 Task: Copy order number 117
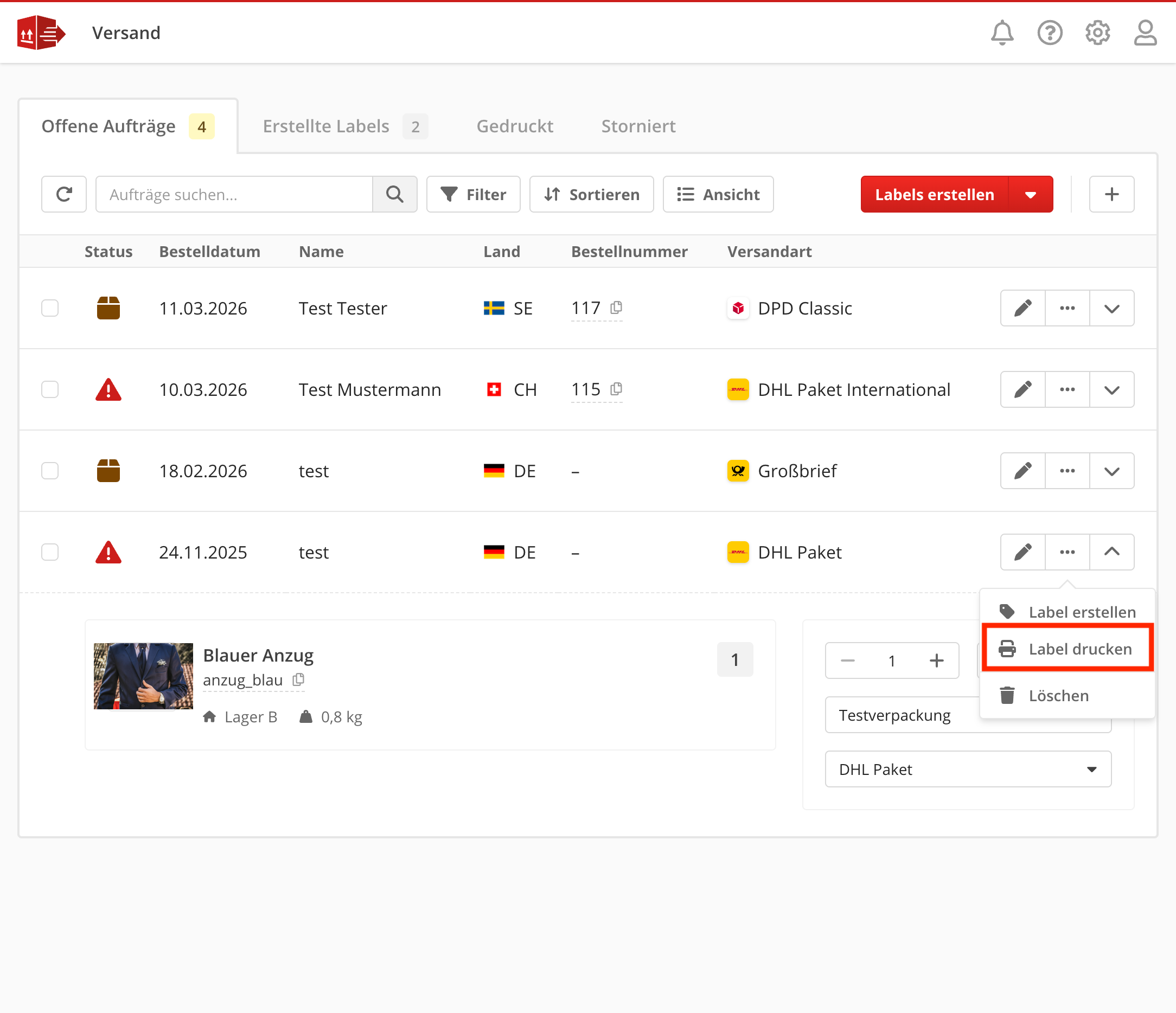pos(616,307)
